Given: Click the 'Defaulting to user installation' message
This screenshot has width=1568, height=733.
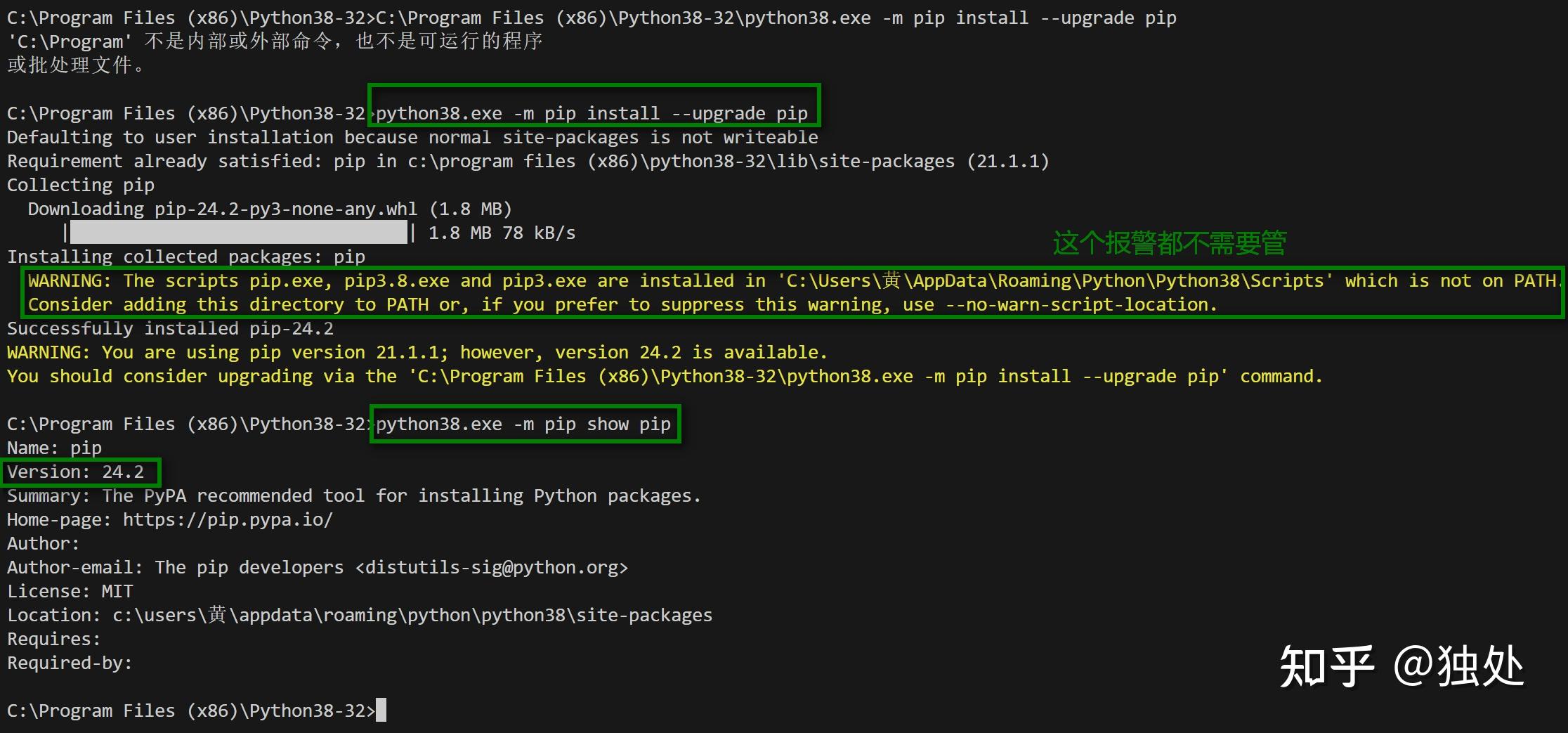Looking at the screenshot, I should tap(412, 138).
